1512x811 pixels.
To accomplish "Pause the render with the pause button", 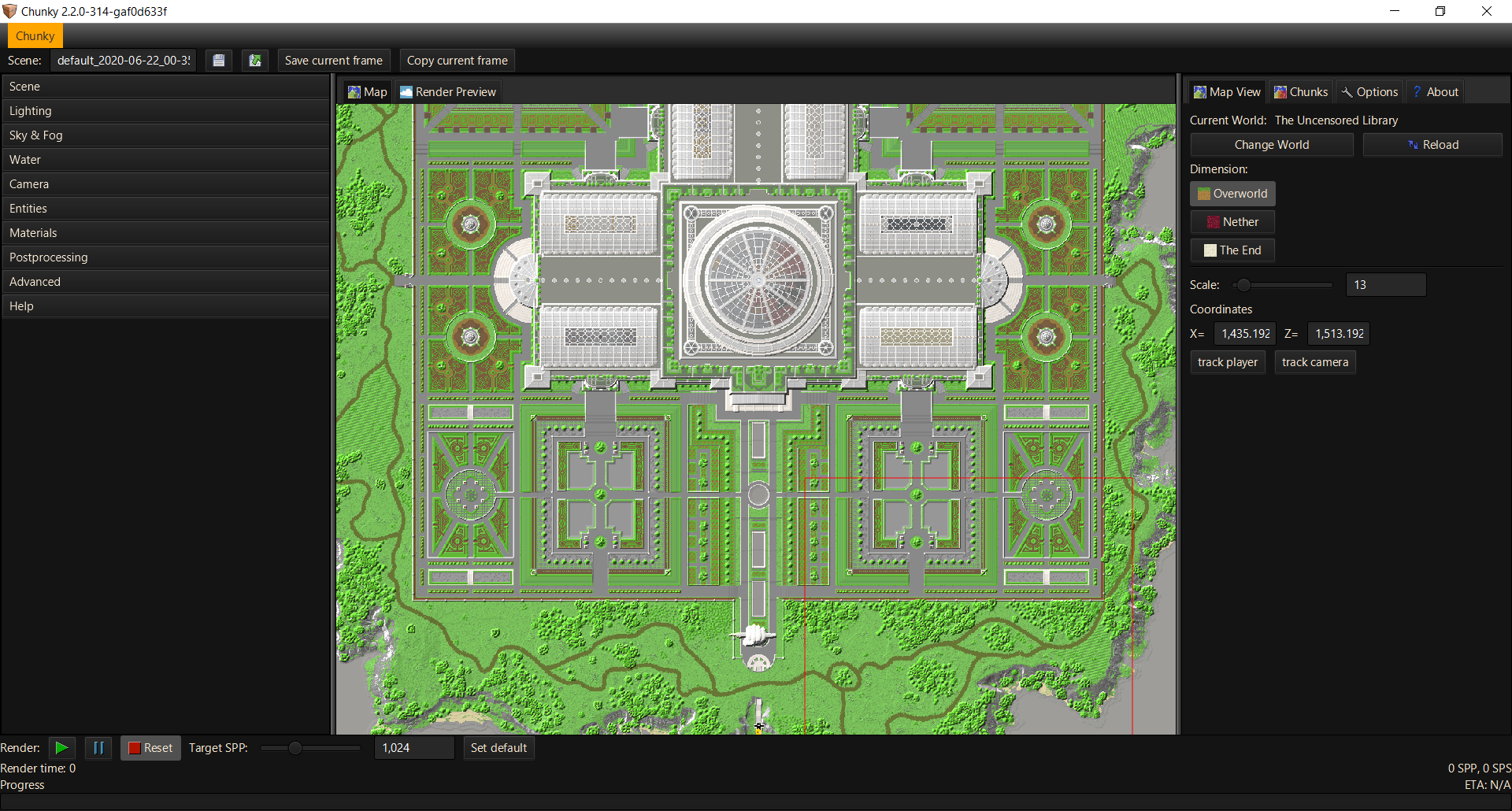I will (x=98, y=748).
